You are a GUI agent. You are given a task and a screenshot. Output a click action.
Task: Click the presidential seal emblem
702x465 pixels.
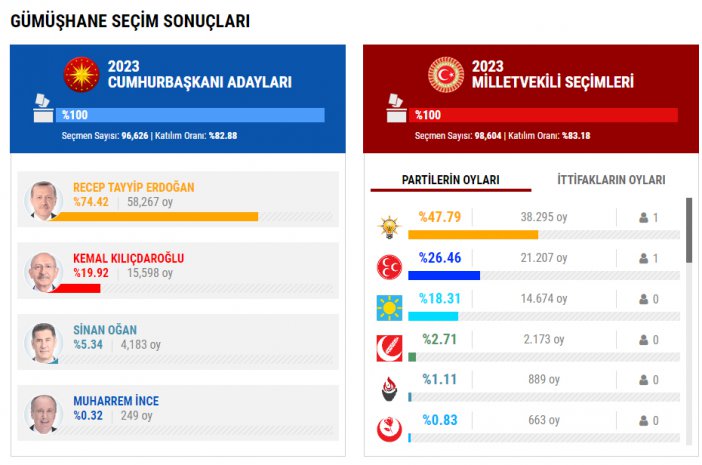click(80, 74)
